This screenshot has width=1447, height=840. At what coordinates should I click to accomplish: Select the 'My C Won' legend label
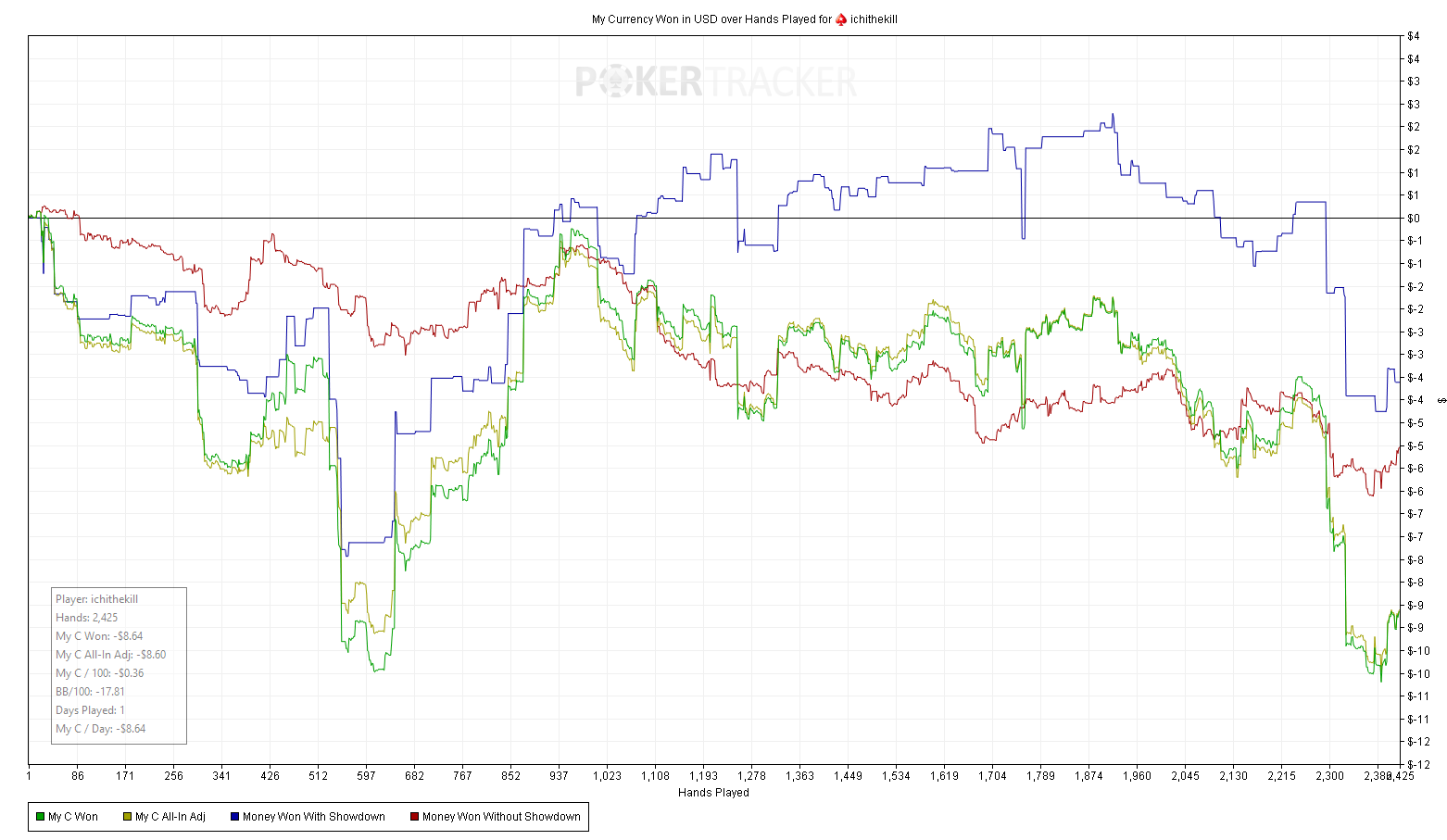[73, 817]
